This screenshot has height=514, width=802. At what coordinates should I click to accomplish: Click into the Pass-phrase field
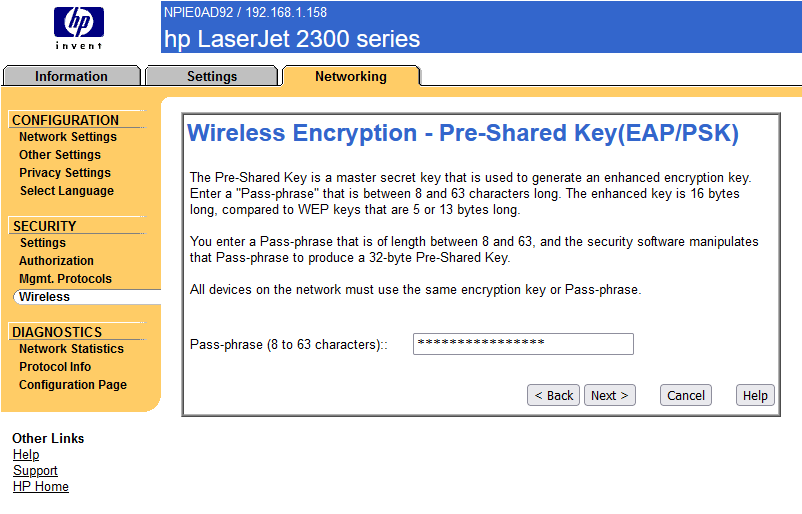(x=523, y=344)
